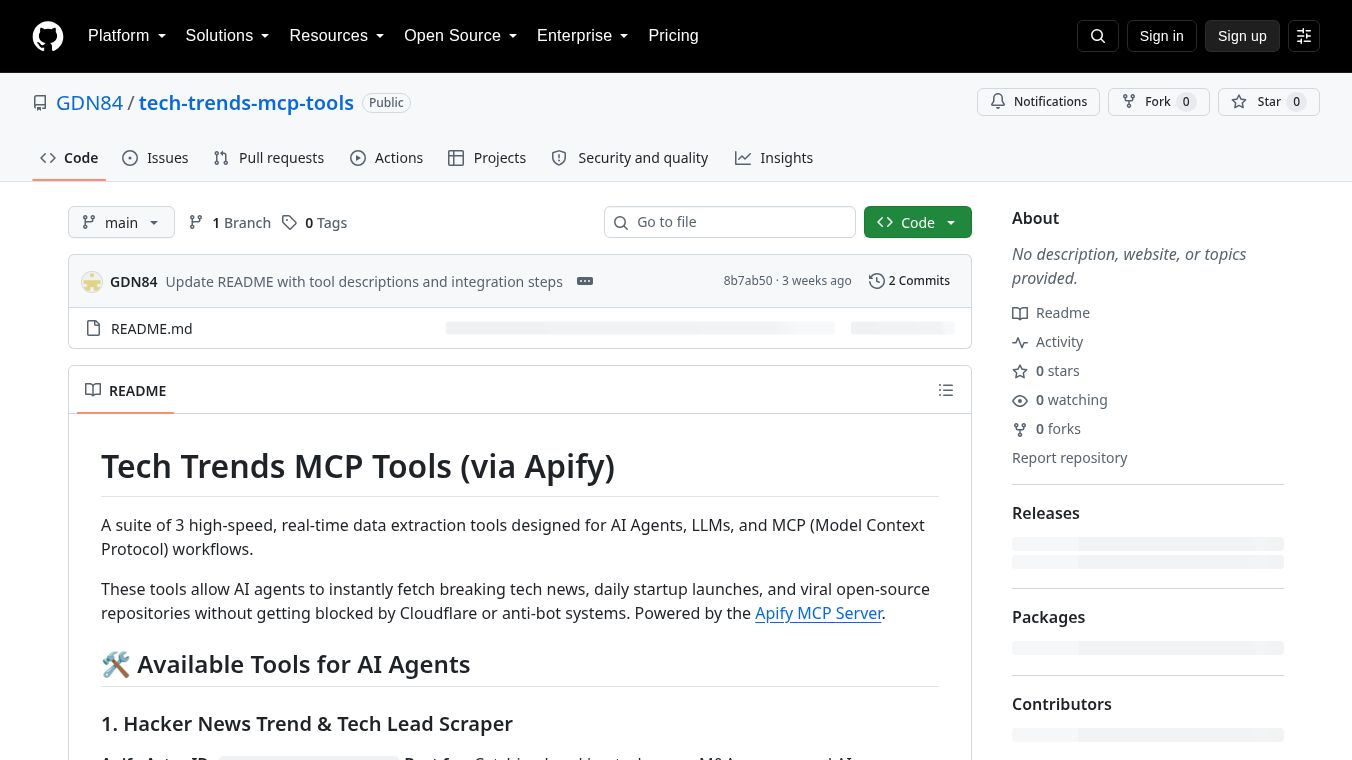Open the latest commit message link
Image resolution: width=1352 pixels, height=760 pixels.
[x=364, y=282]
